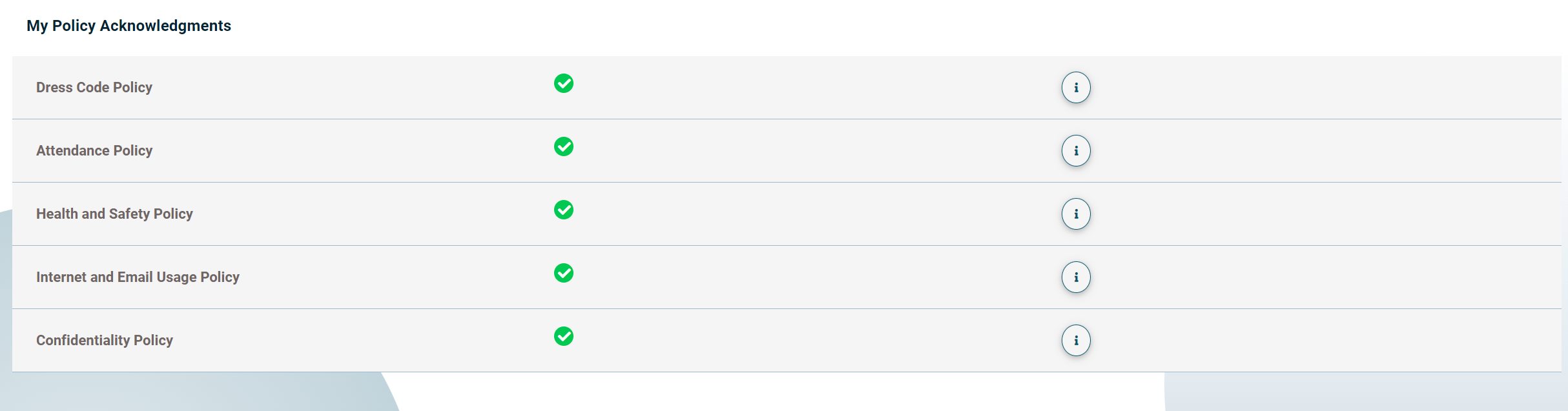Show Health and Safety Policy info
The height and width of the screenshot is (411, 1568).
point(1076,214)
